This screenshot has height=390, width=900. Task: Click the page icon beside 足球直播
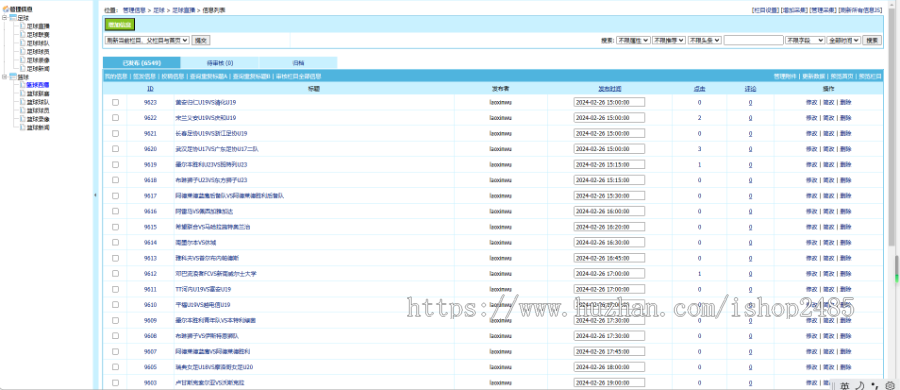point(23,26)
